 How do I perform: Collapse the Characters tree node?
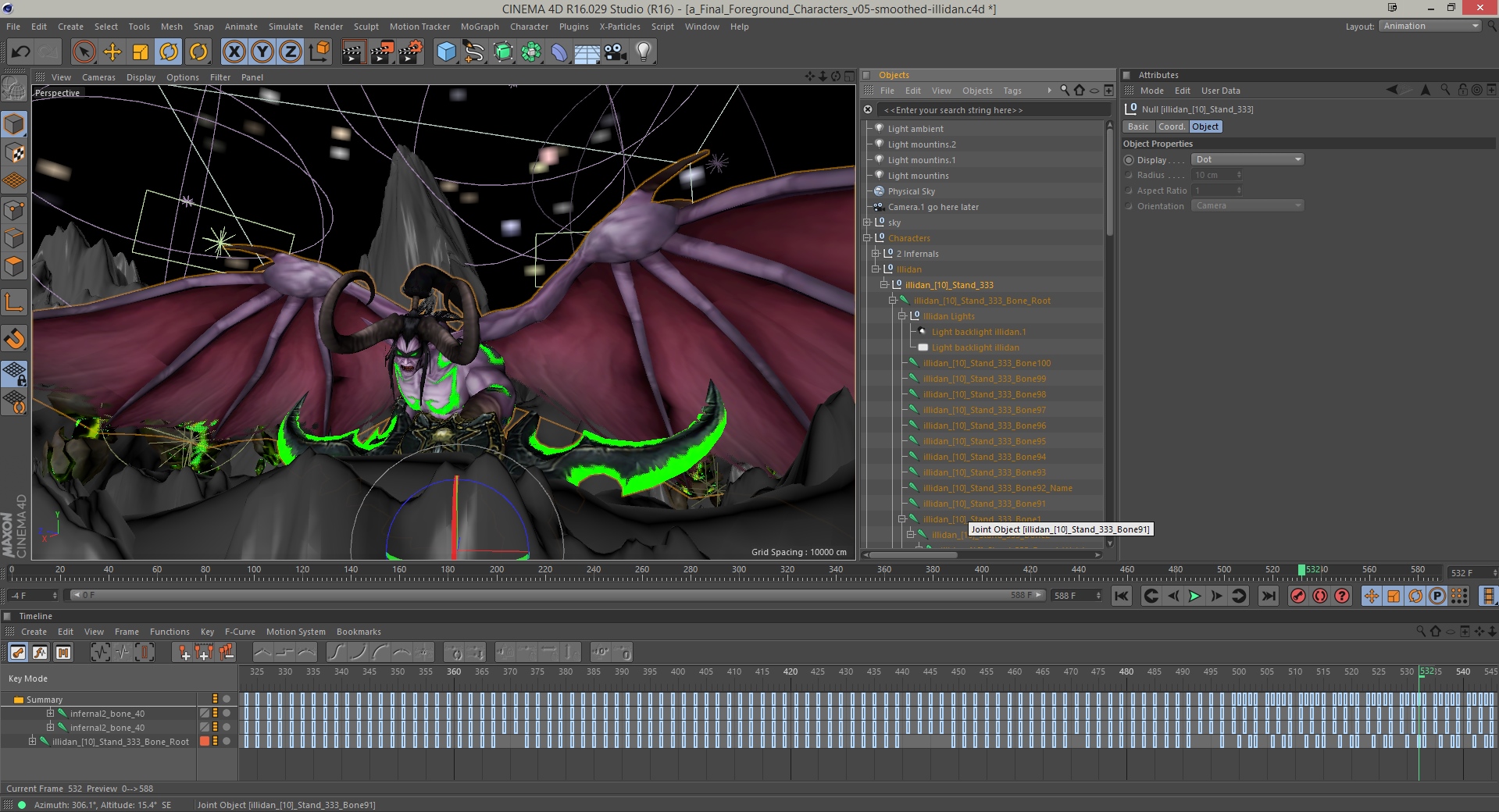[867, 238]
